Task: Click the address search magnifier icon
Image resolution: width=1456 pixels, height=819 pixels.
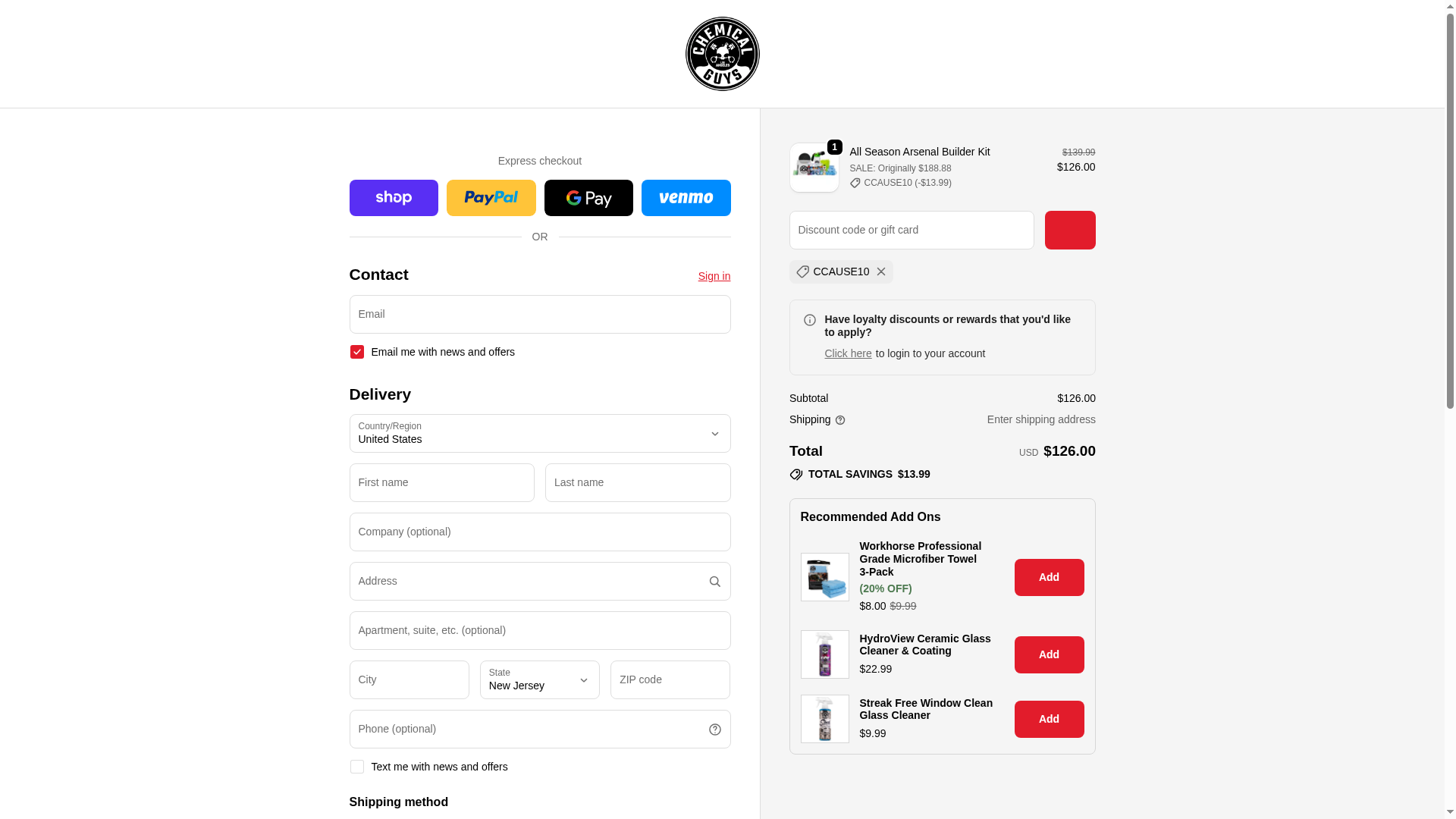Action: click(x=714, y=582)
